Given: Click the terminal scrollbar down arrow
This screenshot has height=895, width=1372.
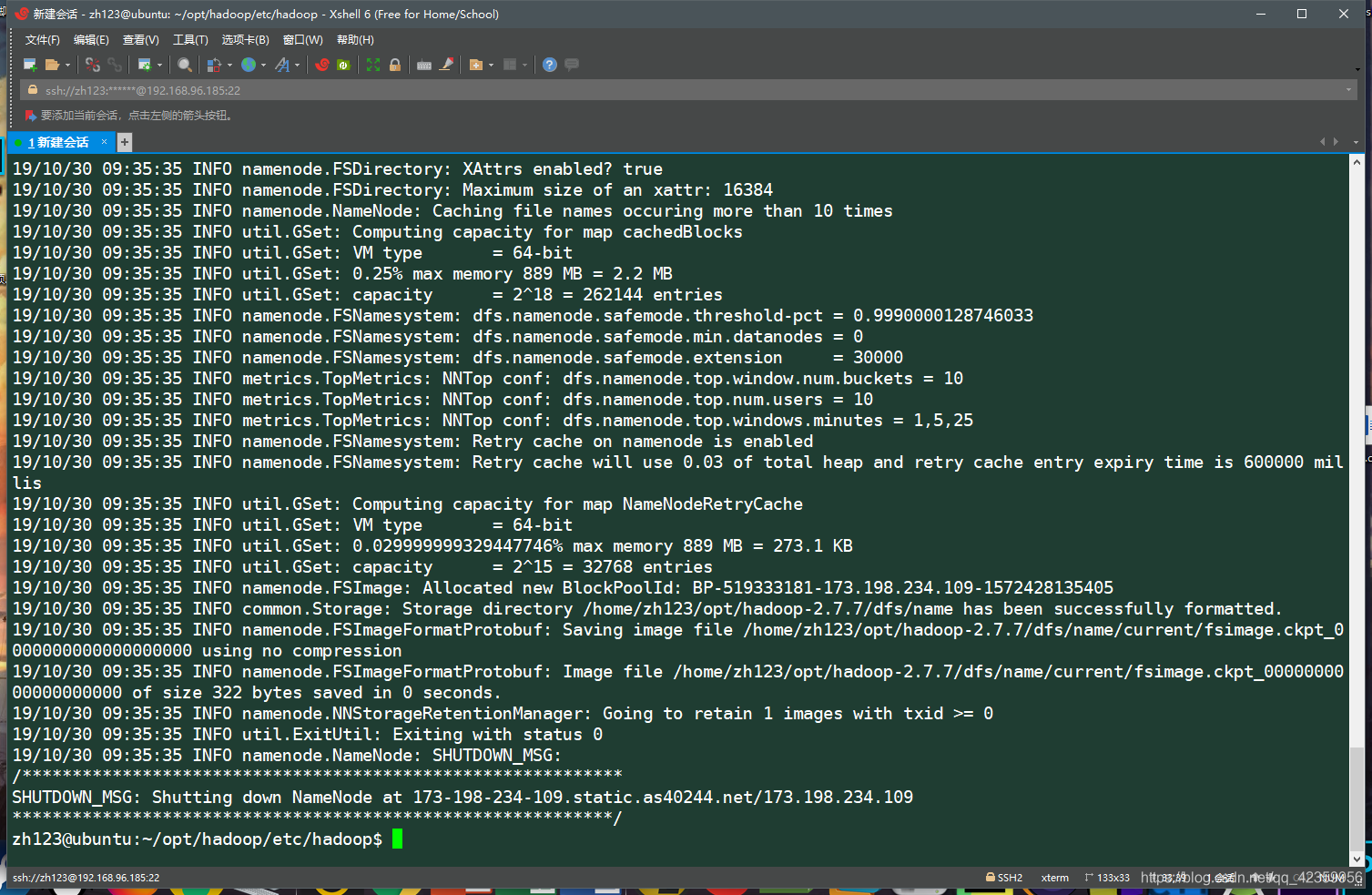Looking at the screenshot, I should click(x=1357, y=859).
